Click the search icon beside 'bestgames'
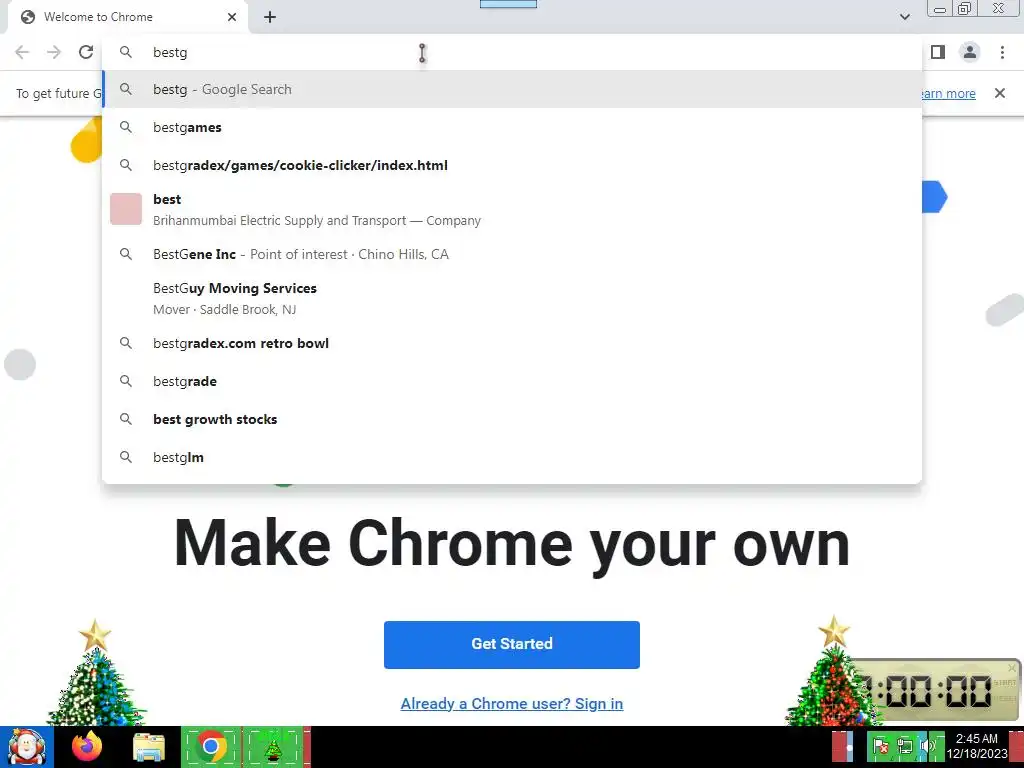Image resolution: width=1024 pixels, height=768 pixels. [x=126, y=127]
